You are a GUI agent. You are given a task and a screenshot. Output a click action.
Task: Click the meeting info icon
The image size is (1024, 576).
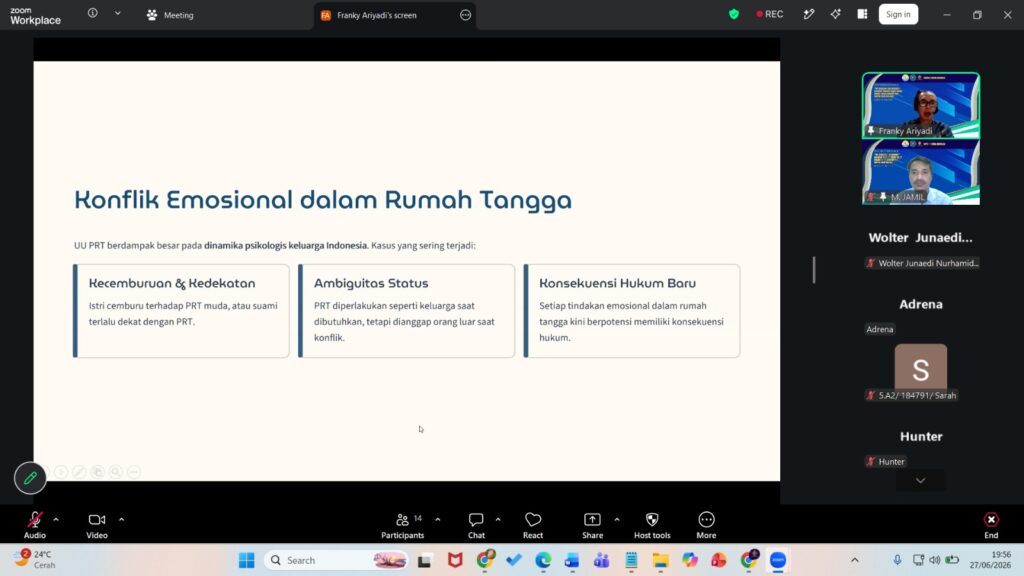click(93, 13)
